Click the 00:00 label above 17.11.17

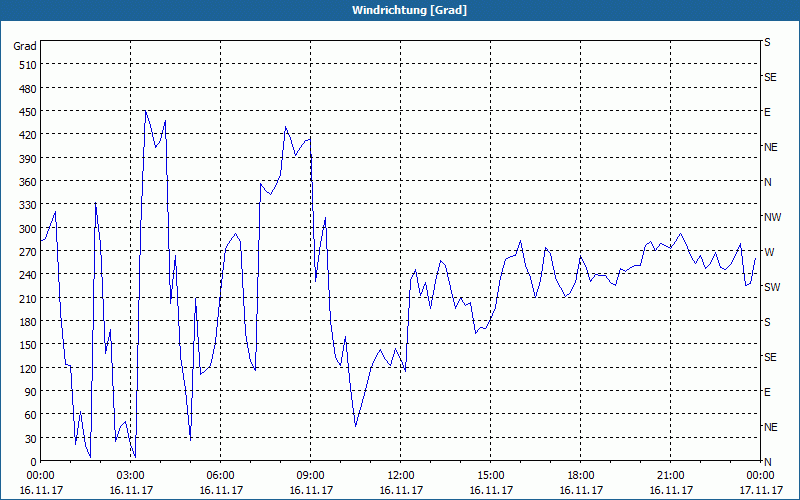click(761, 476)
